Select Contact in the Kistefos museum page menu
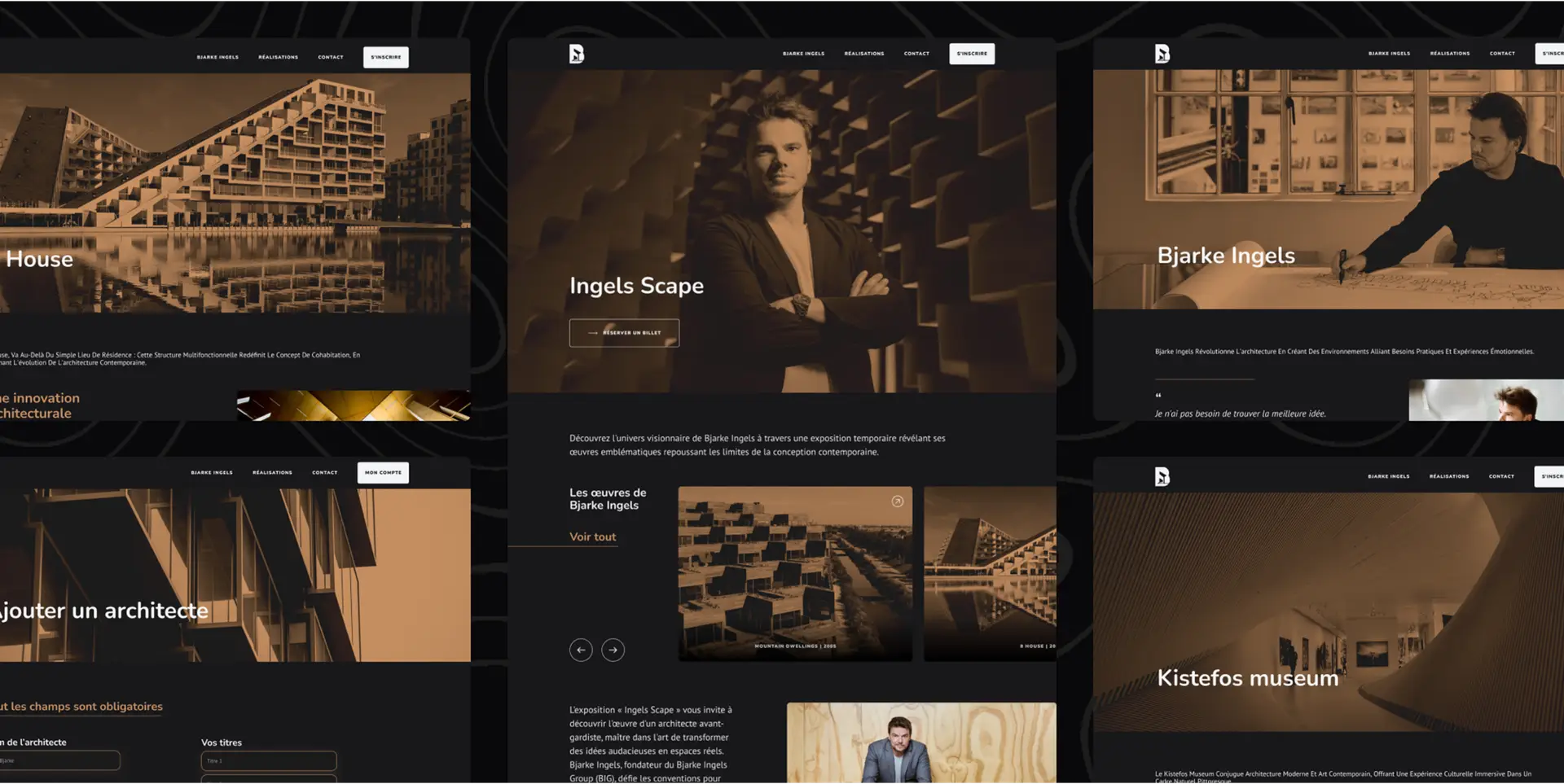The height and width of the screenshot is (784, 1564). (1501, 476)
